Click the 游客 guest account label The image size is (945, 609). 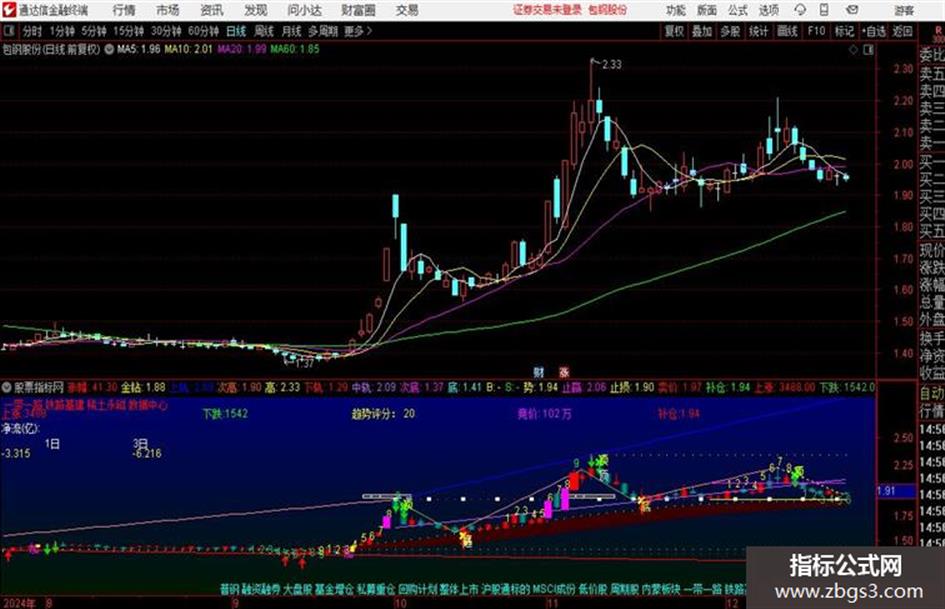coord(903,10)
